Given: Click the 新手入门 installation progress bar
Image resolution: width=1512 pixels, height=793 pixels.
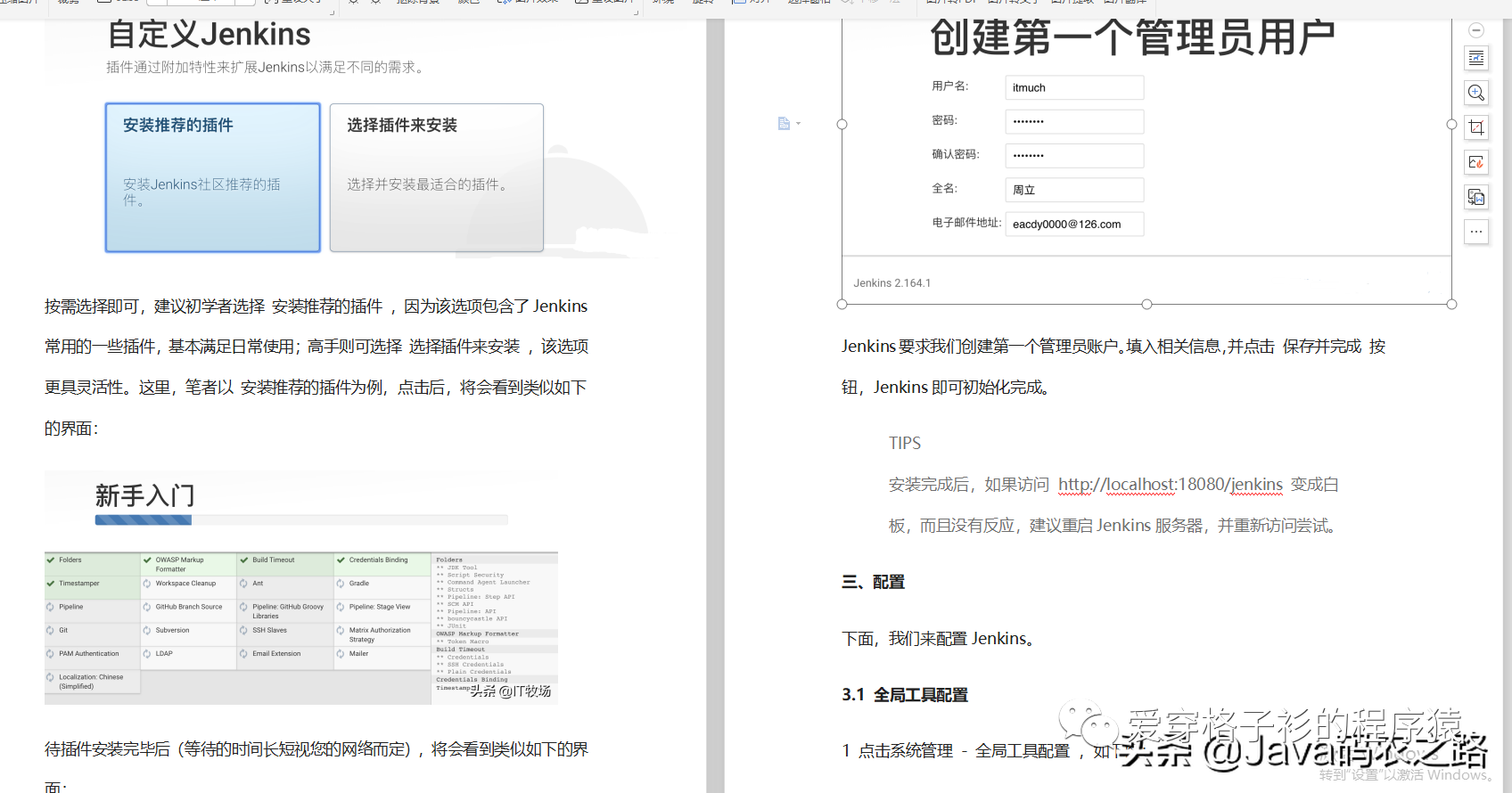Looking at the screenshot, I should [x=301, y=519].
